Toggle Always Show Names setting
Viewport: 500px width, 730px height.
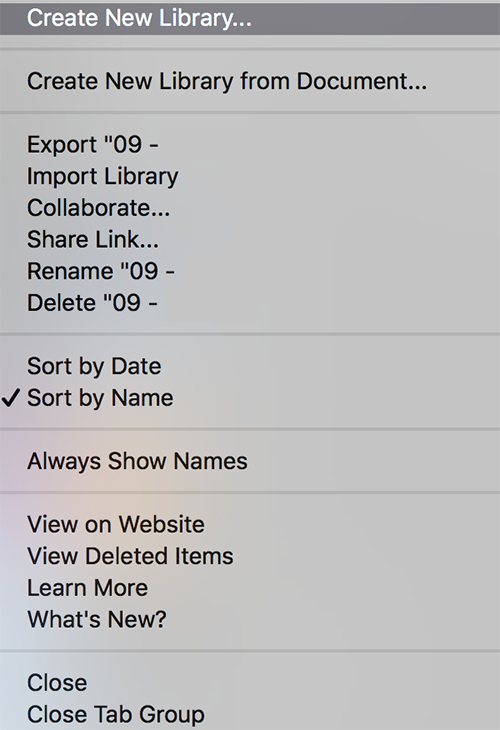click(x=250, y=461)
